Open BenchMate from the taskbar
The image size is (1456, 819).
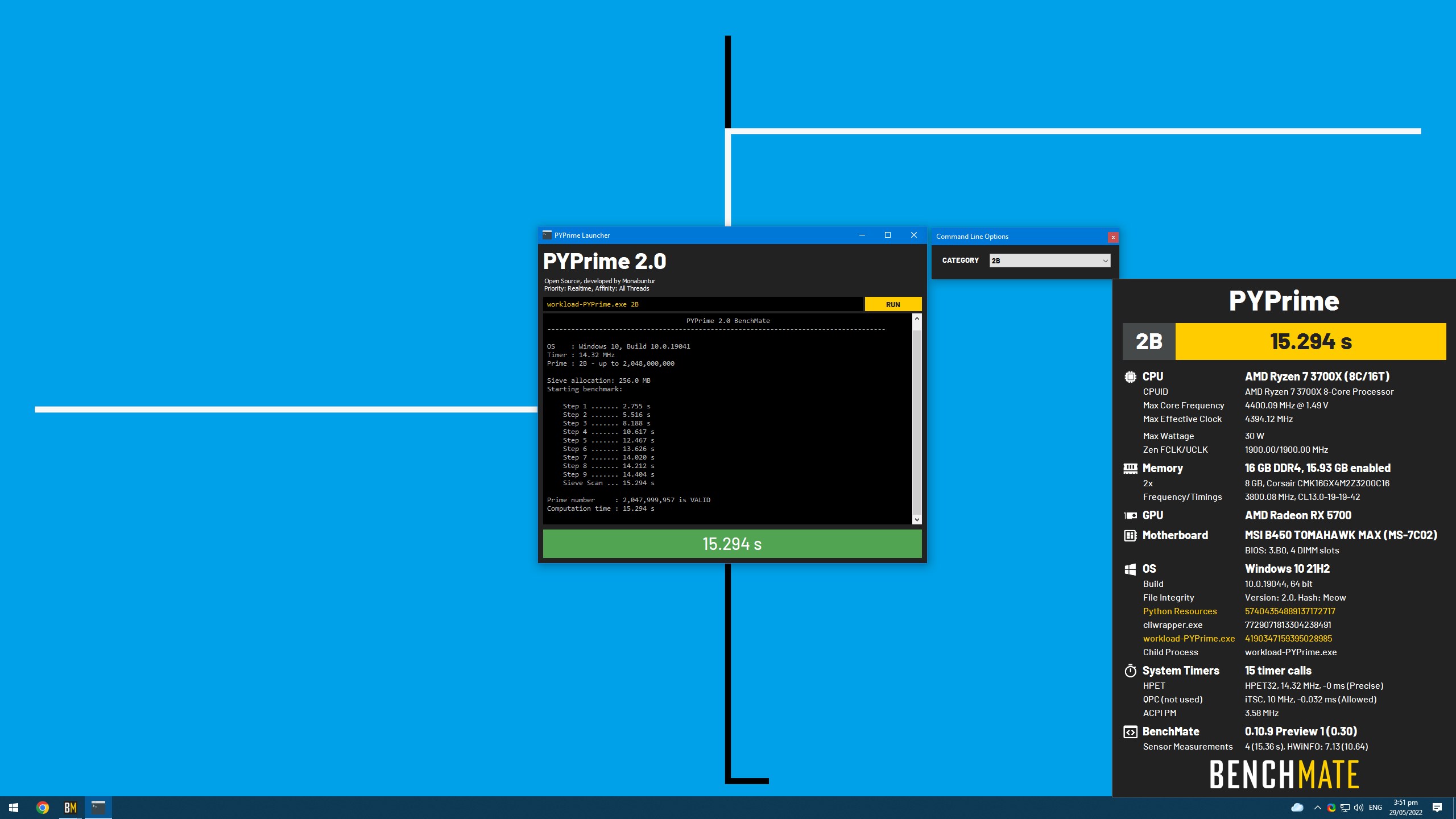tap(71, 808)
